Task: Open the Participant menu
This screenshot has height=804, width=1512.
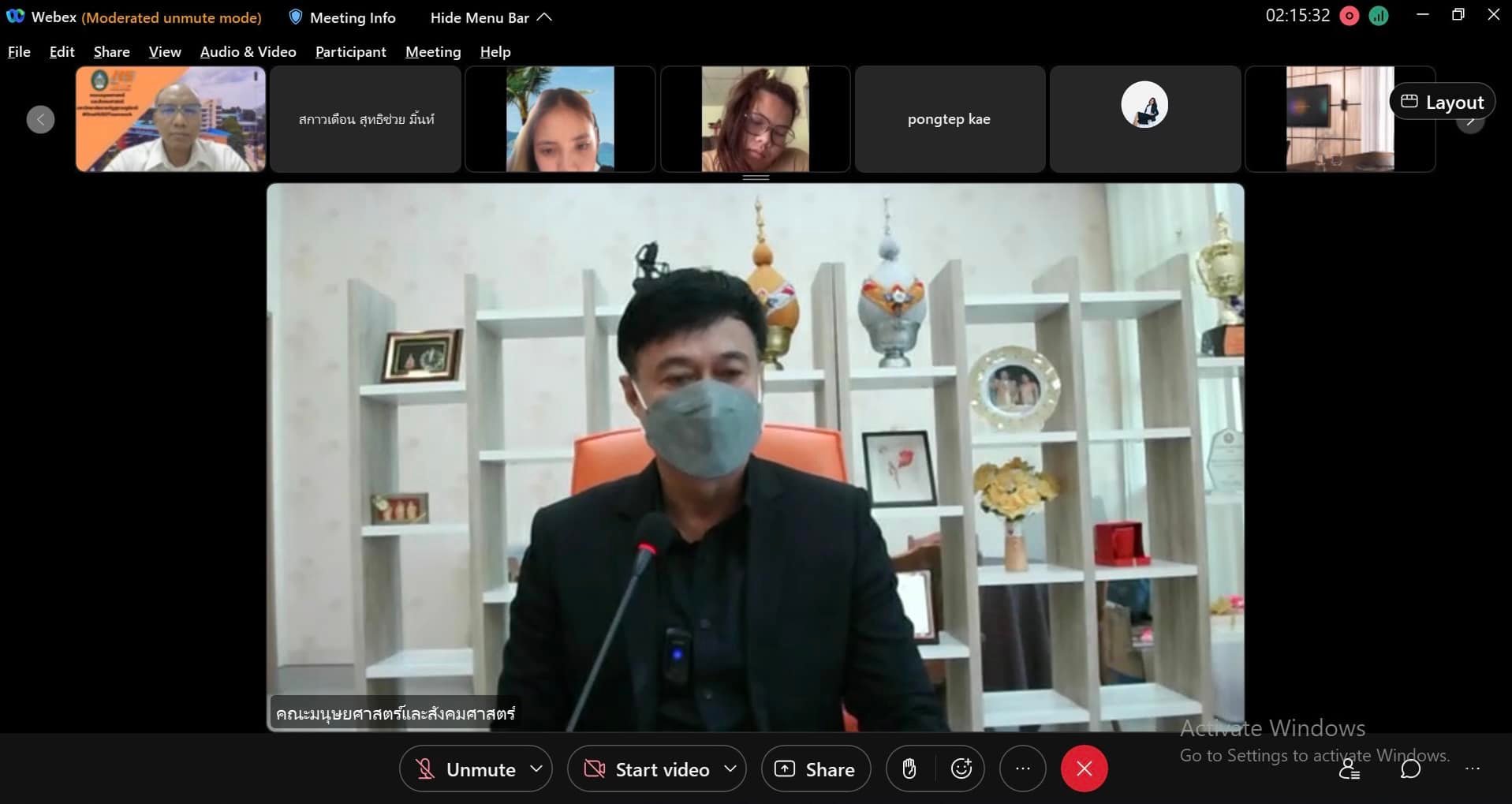Action: [350, 52]
